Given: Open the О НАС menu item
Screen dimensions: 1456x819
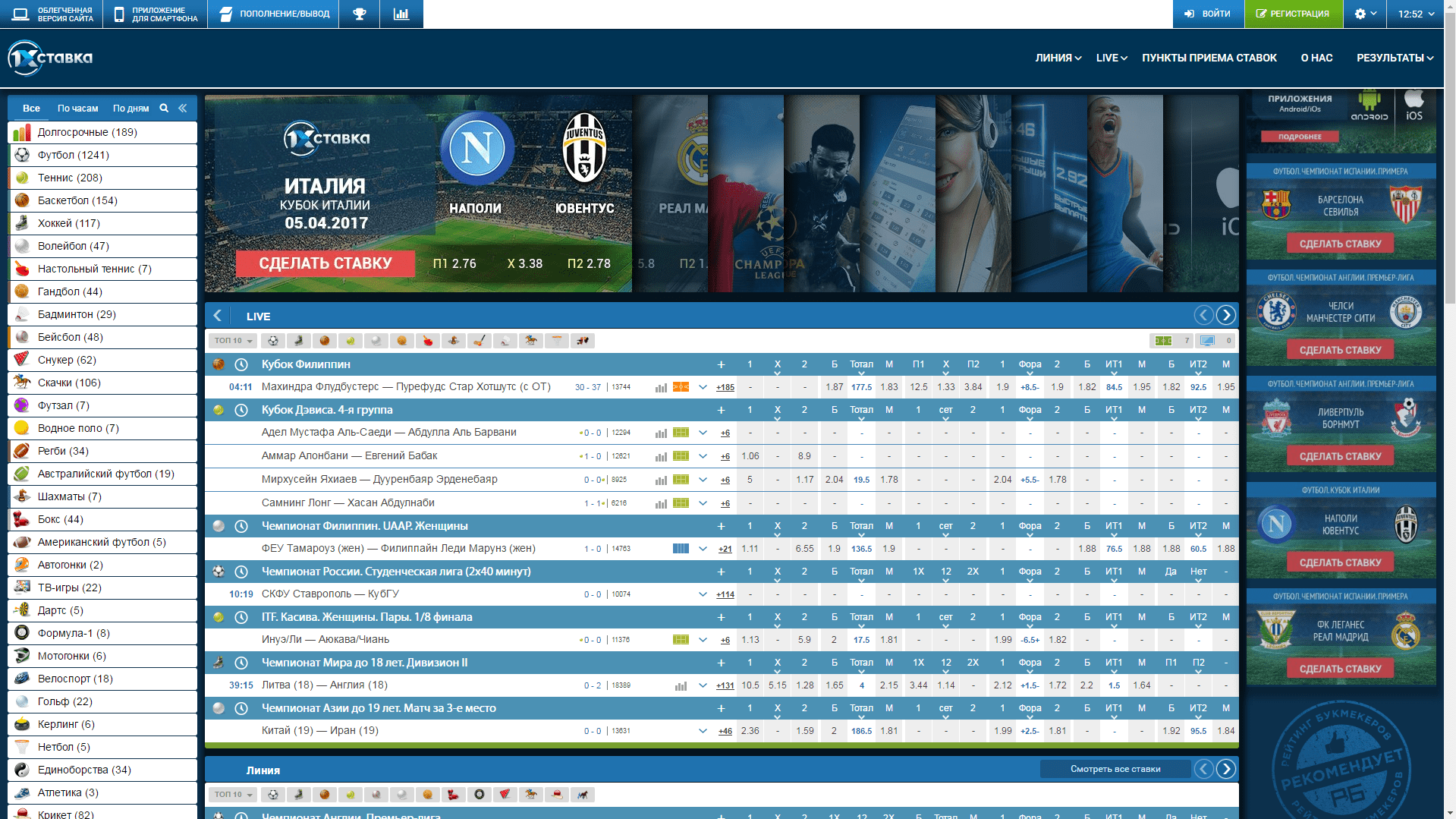Looking at the screenshot, I should (1316, 58).
